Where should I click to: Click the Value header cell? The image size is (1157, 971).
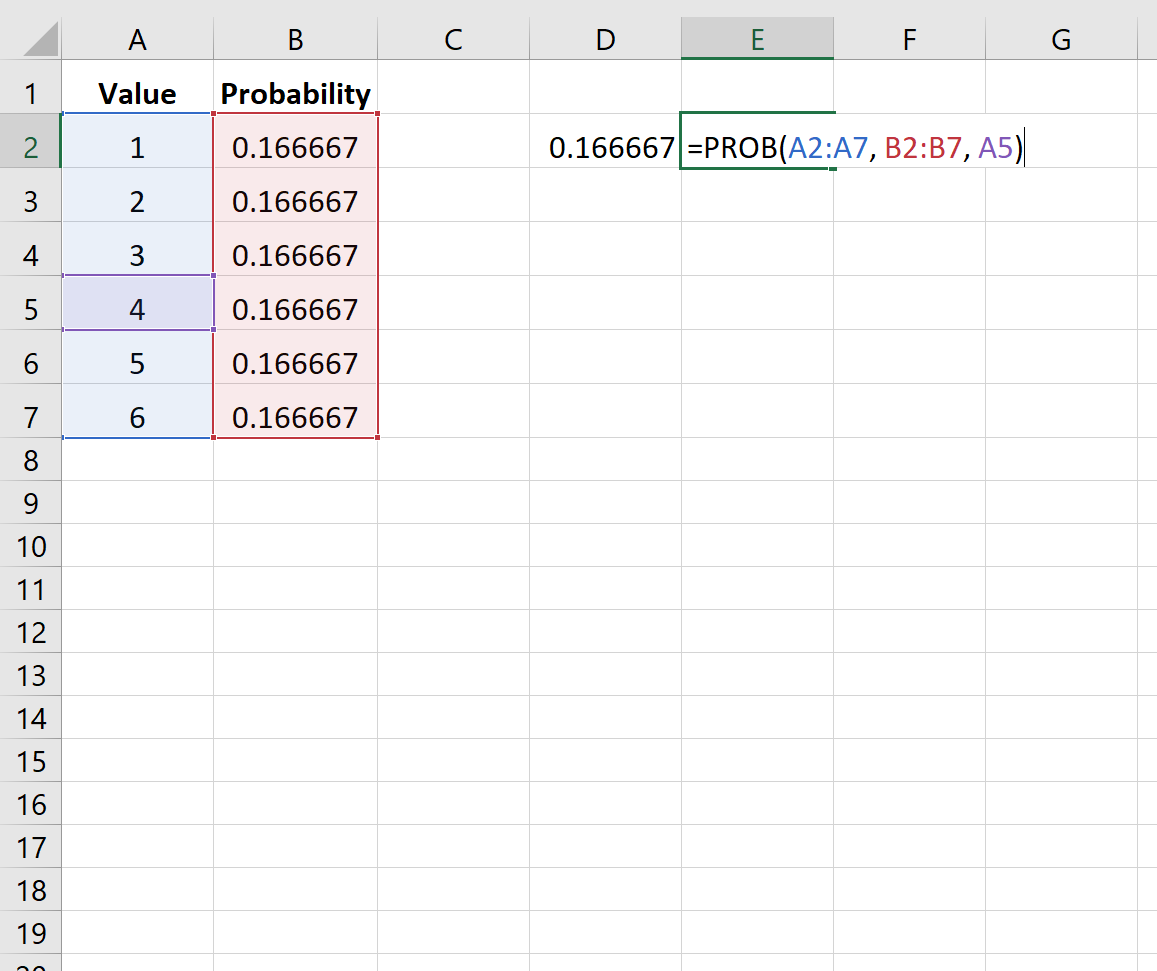(x=137, y=94)
